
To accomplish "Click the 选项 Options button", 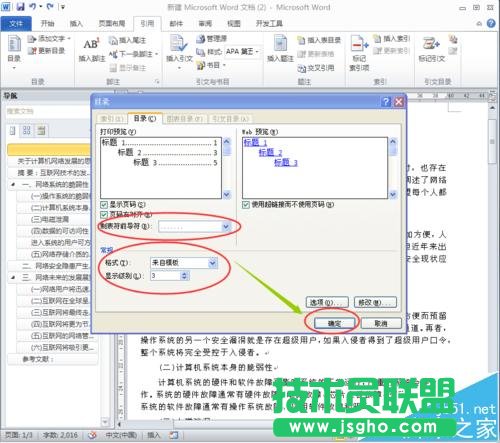I will (327, 302).
